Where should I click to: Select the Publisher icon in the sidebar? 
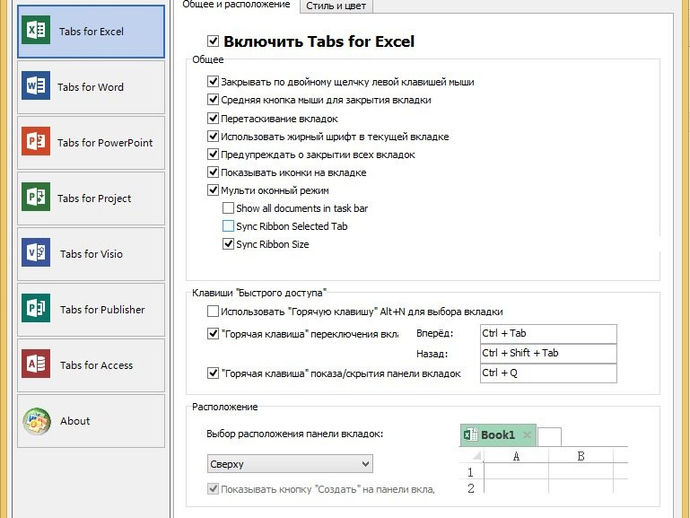click(36, 308)
